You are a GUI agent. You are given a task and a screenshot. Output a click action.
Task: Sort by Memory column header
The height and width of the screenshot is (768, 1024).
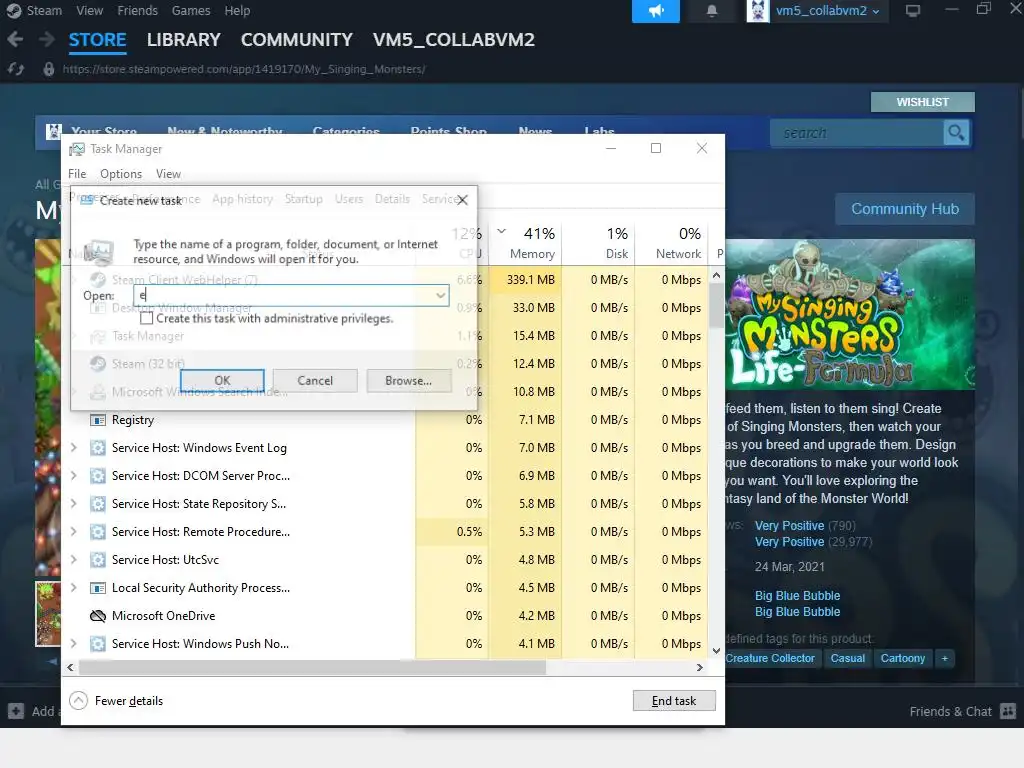click(526, 243)
